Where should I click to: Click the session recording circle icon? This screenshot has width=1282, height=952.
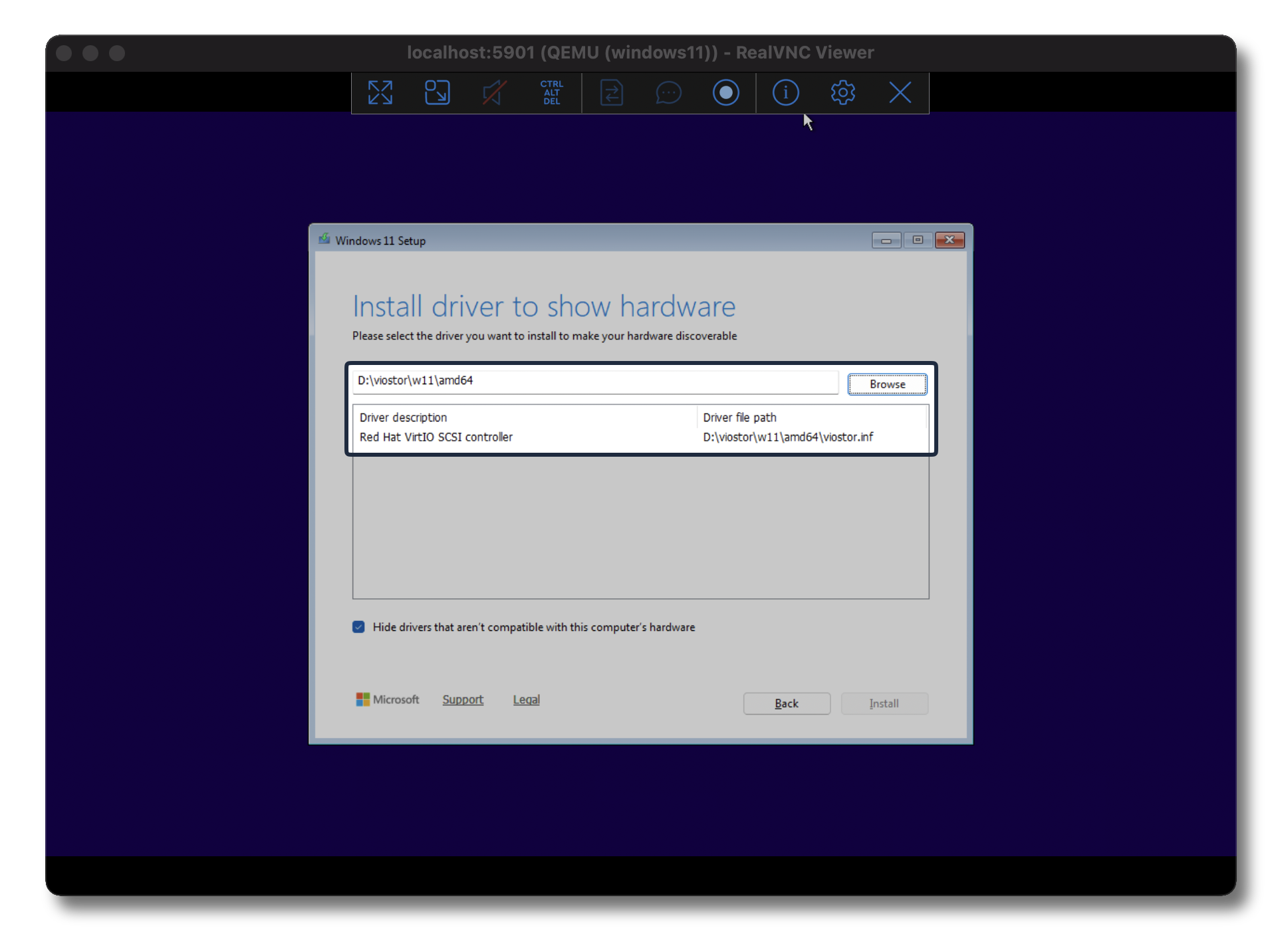(x=725, y=92)
